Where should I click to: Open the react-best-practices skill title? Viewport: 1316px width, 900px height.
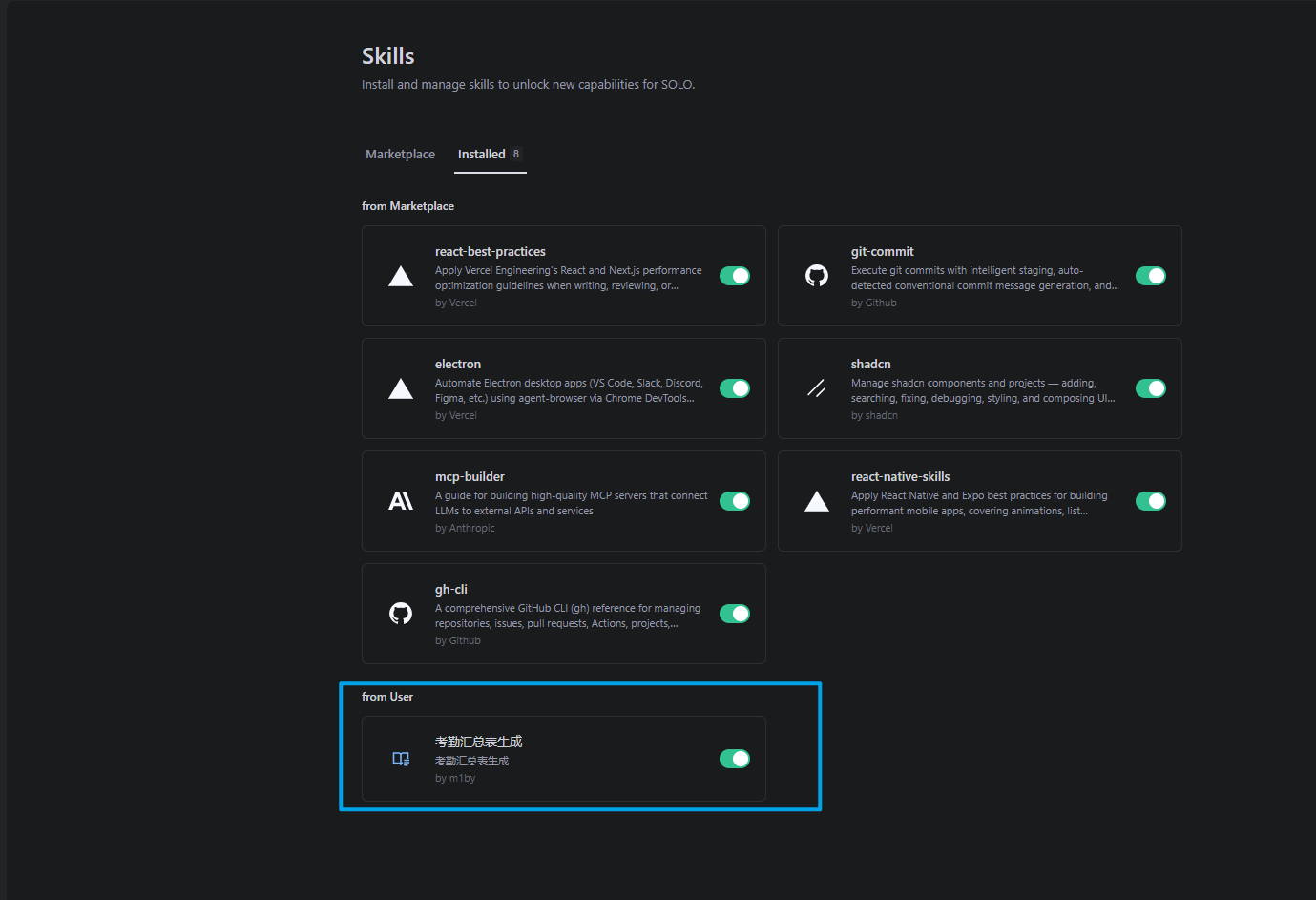point(491,252)
